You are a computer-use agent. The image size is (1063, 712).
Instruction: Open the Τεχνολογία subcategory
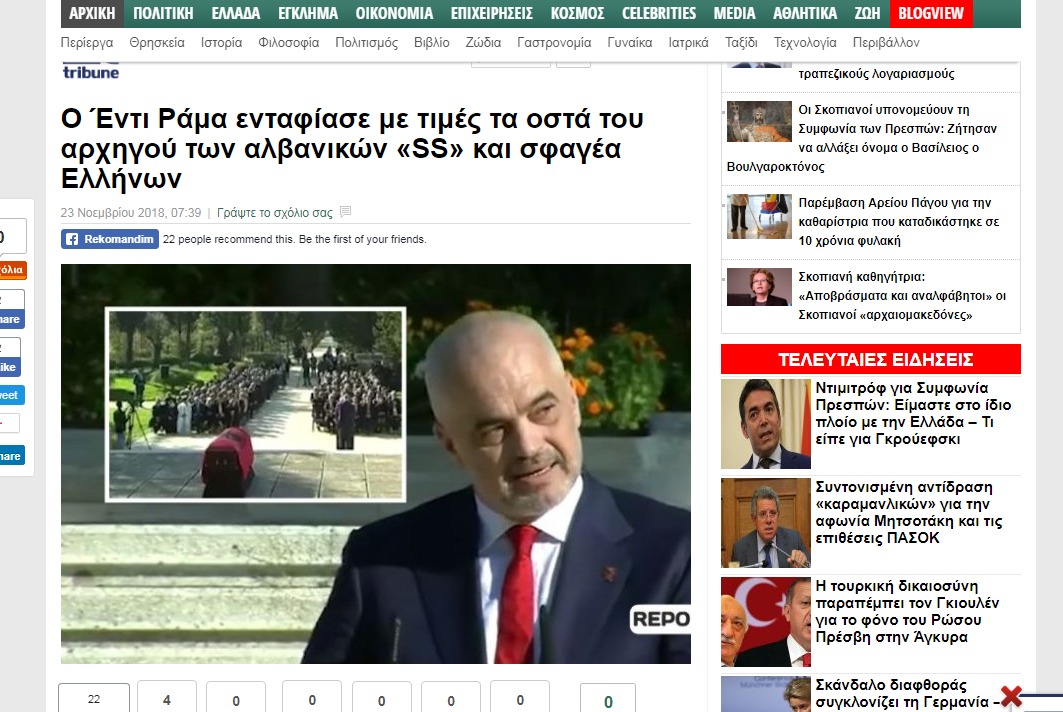(x=804, y=43)
